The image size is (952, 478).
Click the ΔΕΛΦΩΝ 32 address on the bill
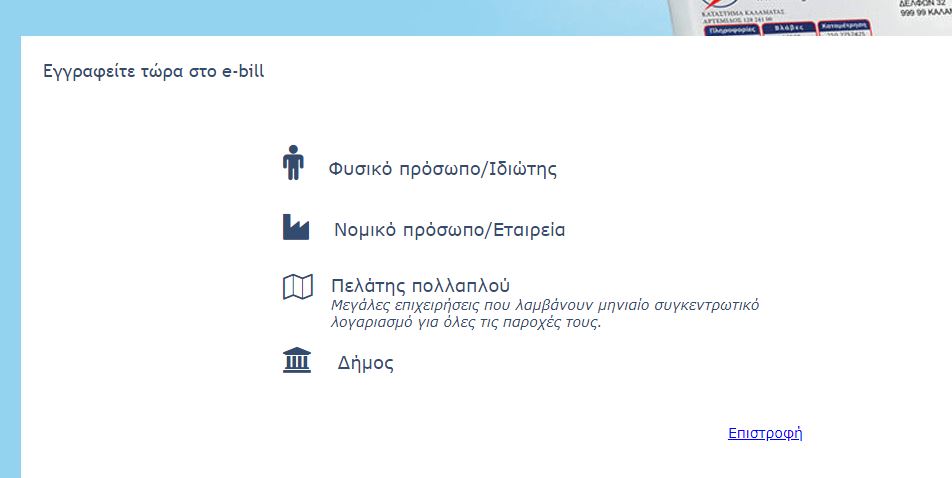[x=923, y=5]
